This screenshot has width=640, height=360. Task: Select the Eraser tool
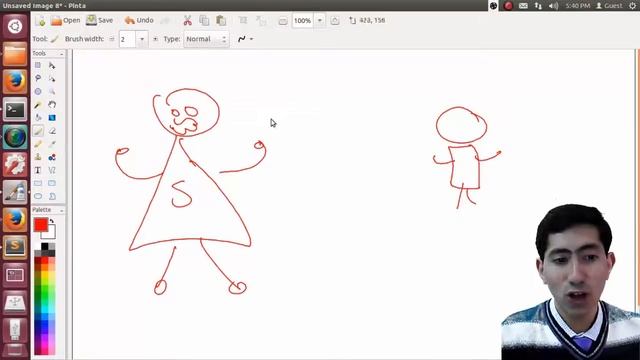52,131
